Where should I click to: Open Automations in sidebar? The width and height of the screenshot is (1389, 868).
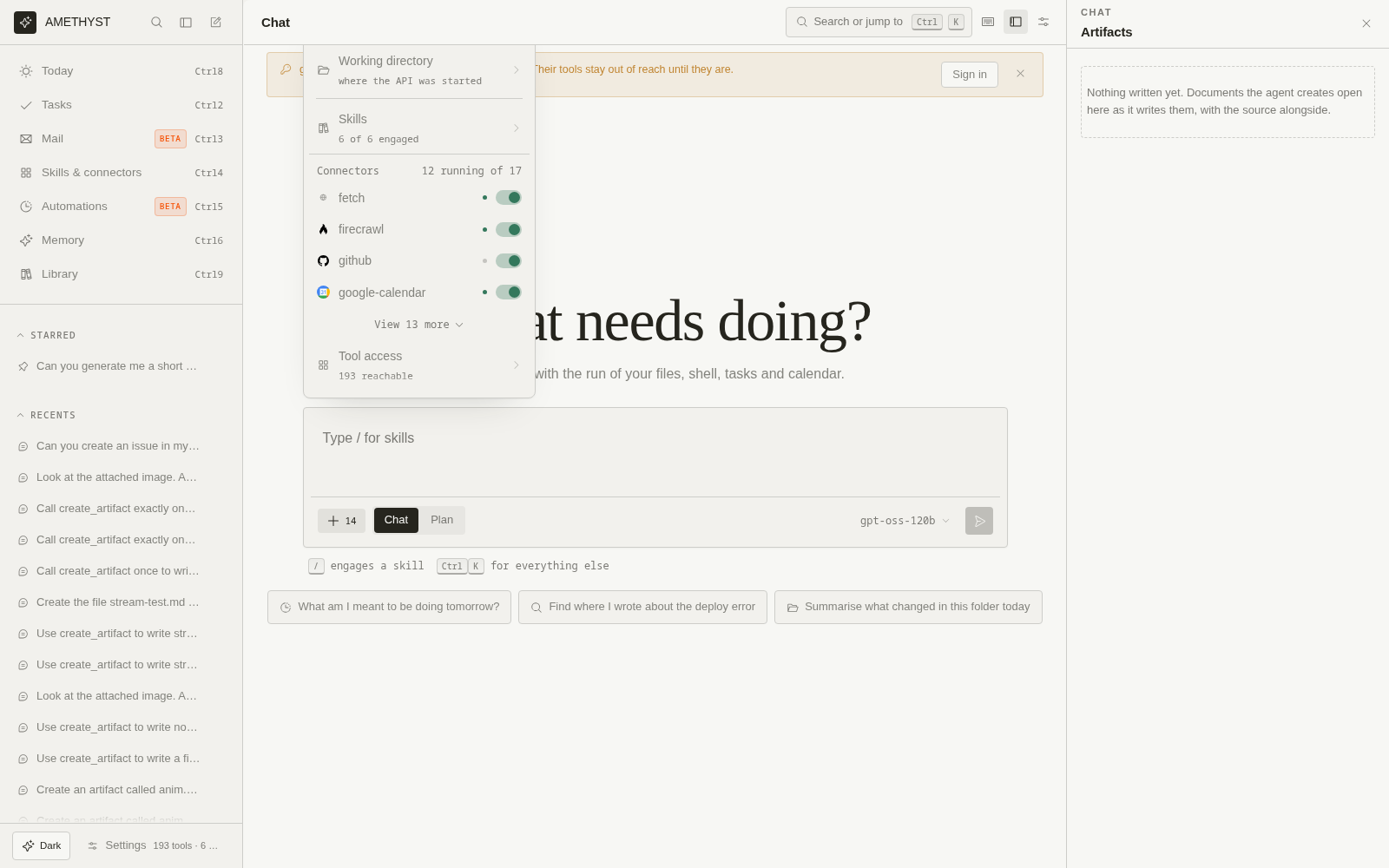(x=122, y=207)
